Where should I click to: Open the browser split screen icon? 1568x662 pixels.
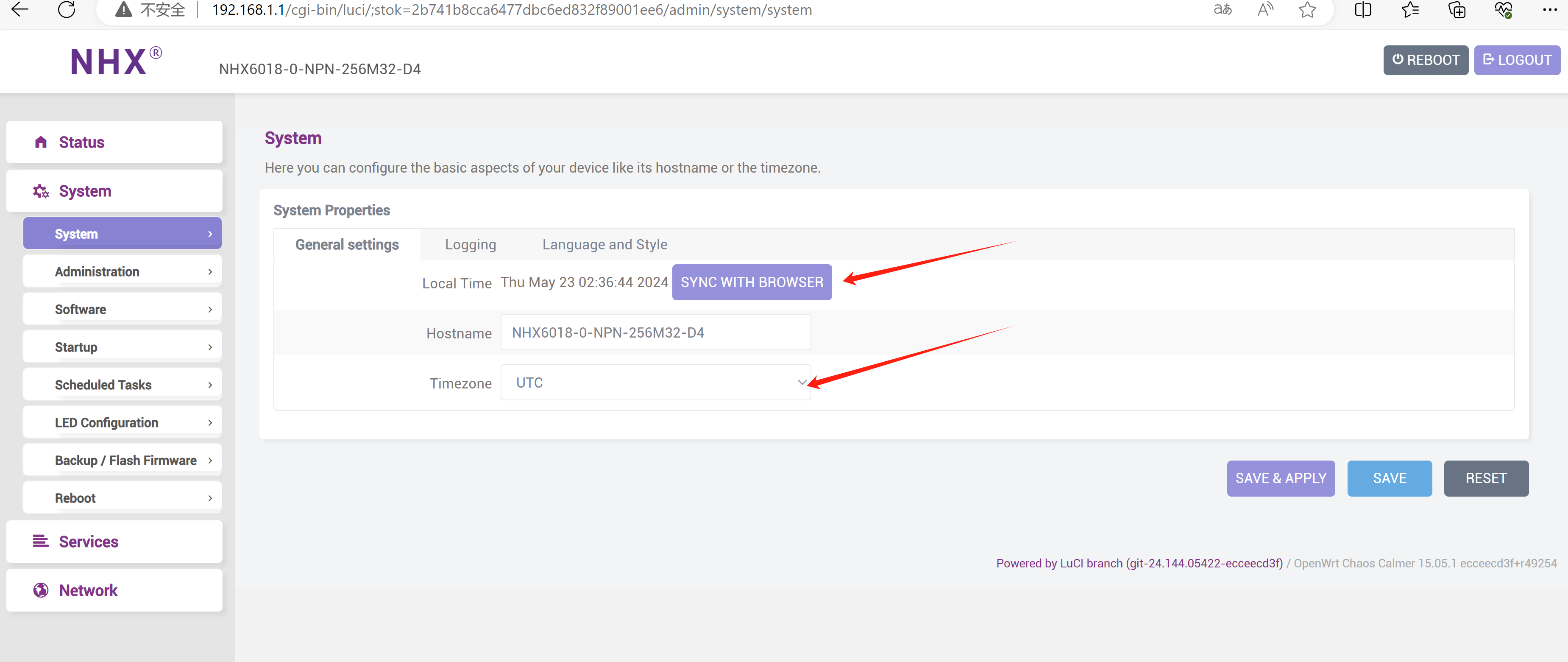[x=1363, y=10]
